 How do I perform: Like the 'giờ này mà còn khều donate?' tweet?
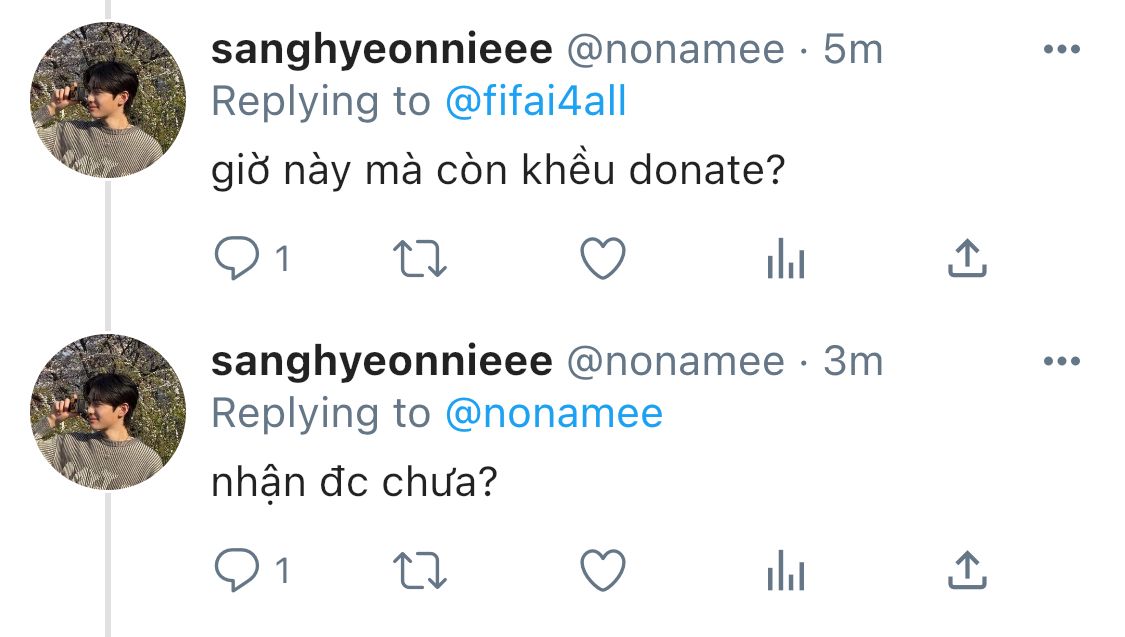coord(603,258)
